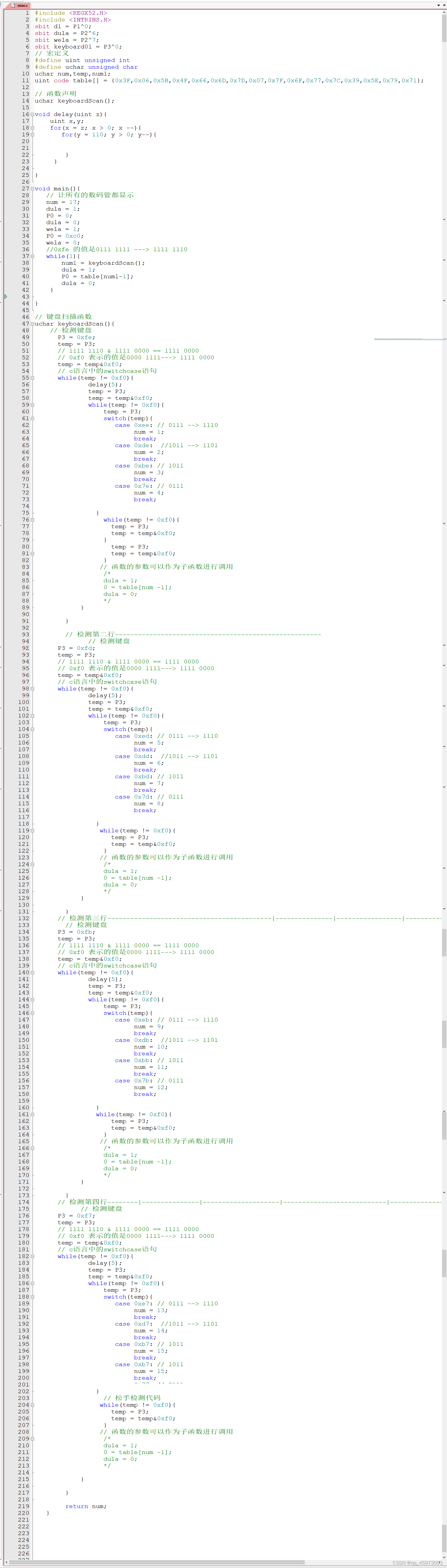The width and height of the screenshot is (447, 1568).
Task: Collapse the void main function at line 27
Action: coord(32,189)
